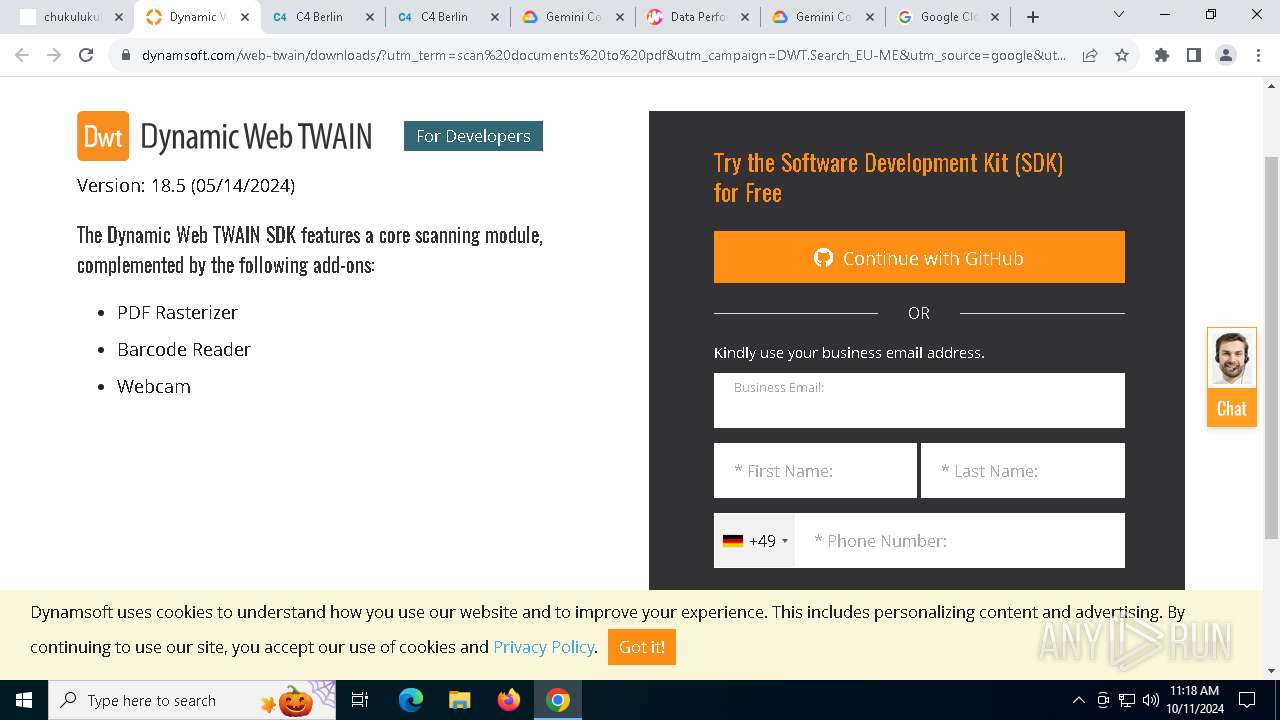Close the chukuluku tab
1280x720 pixels.
pyautogui.click(x=119, y=17)
